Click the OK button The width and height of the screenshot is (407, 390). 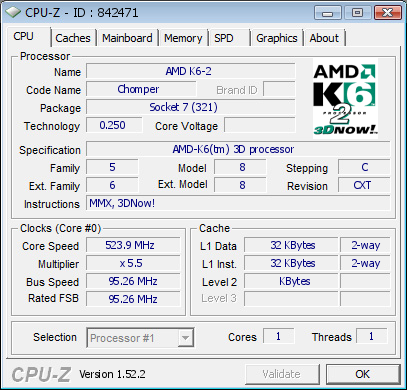pyautogui.click(x=363, y=374)
